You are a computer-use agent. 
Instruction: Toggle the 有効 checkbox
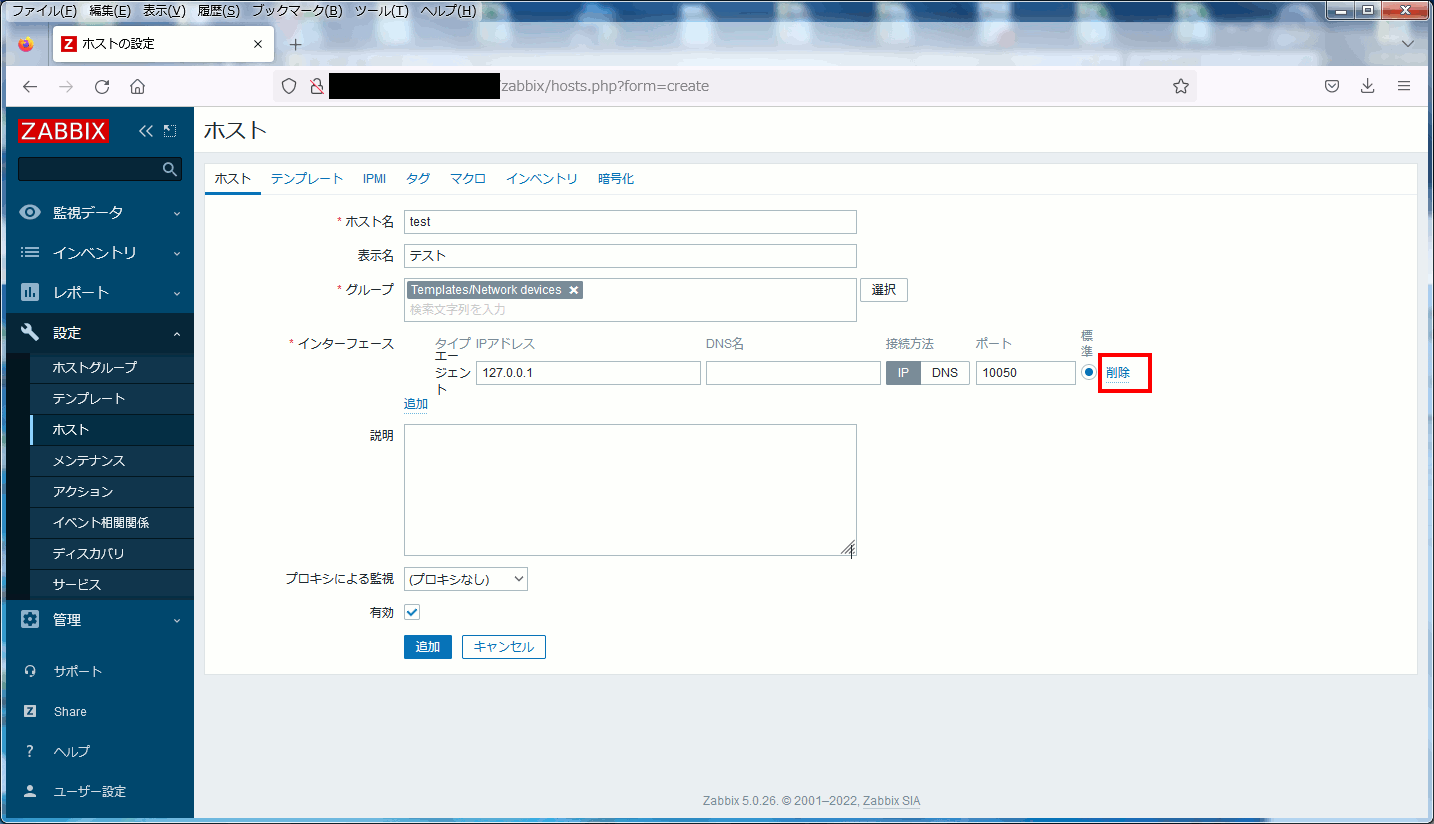click(412, 612)
